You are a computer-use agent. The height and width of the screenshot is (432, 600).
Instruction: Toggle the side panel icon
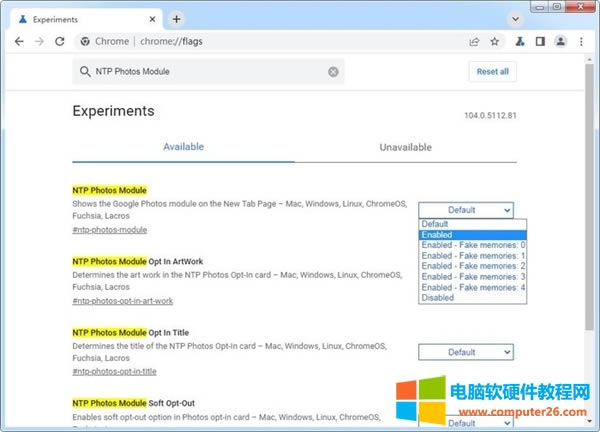click(x=540, y=41)
